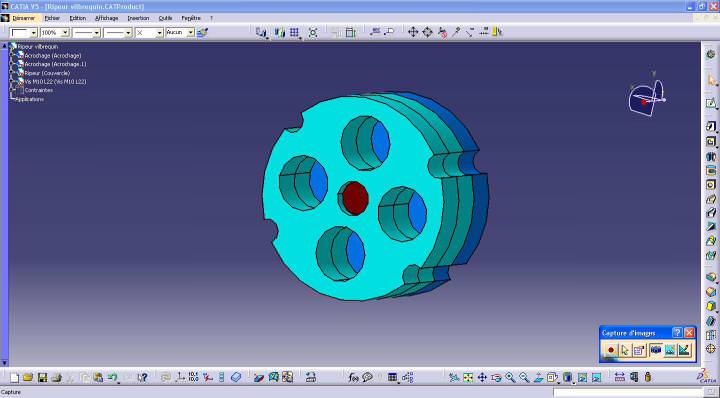Open the Insertion menu
Screen dimensions: 720x398
click(x=138, y=18)
